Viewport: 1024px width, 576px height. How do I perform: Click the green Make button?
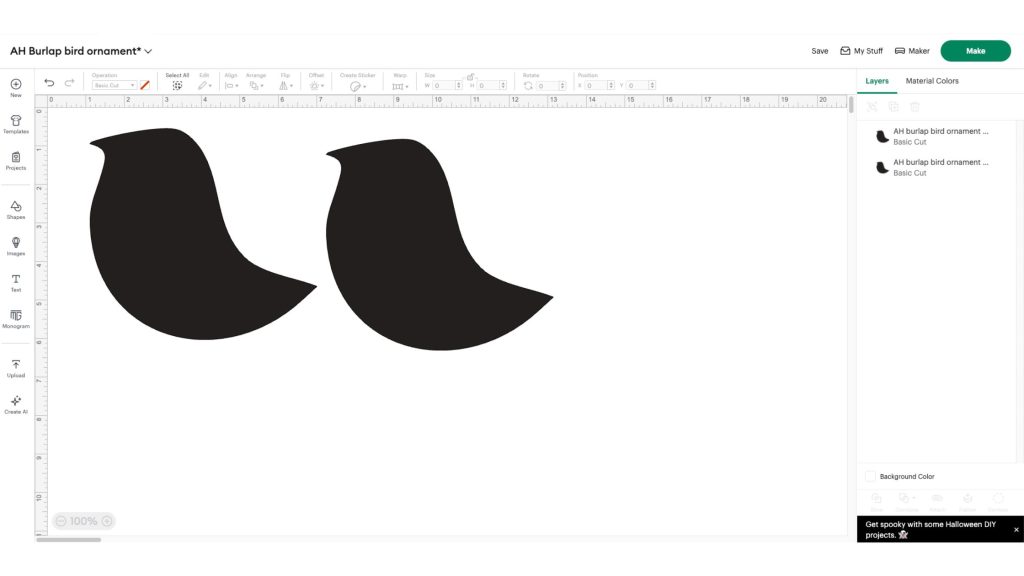click(975, 51)
